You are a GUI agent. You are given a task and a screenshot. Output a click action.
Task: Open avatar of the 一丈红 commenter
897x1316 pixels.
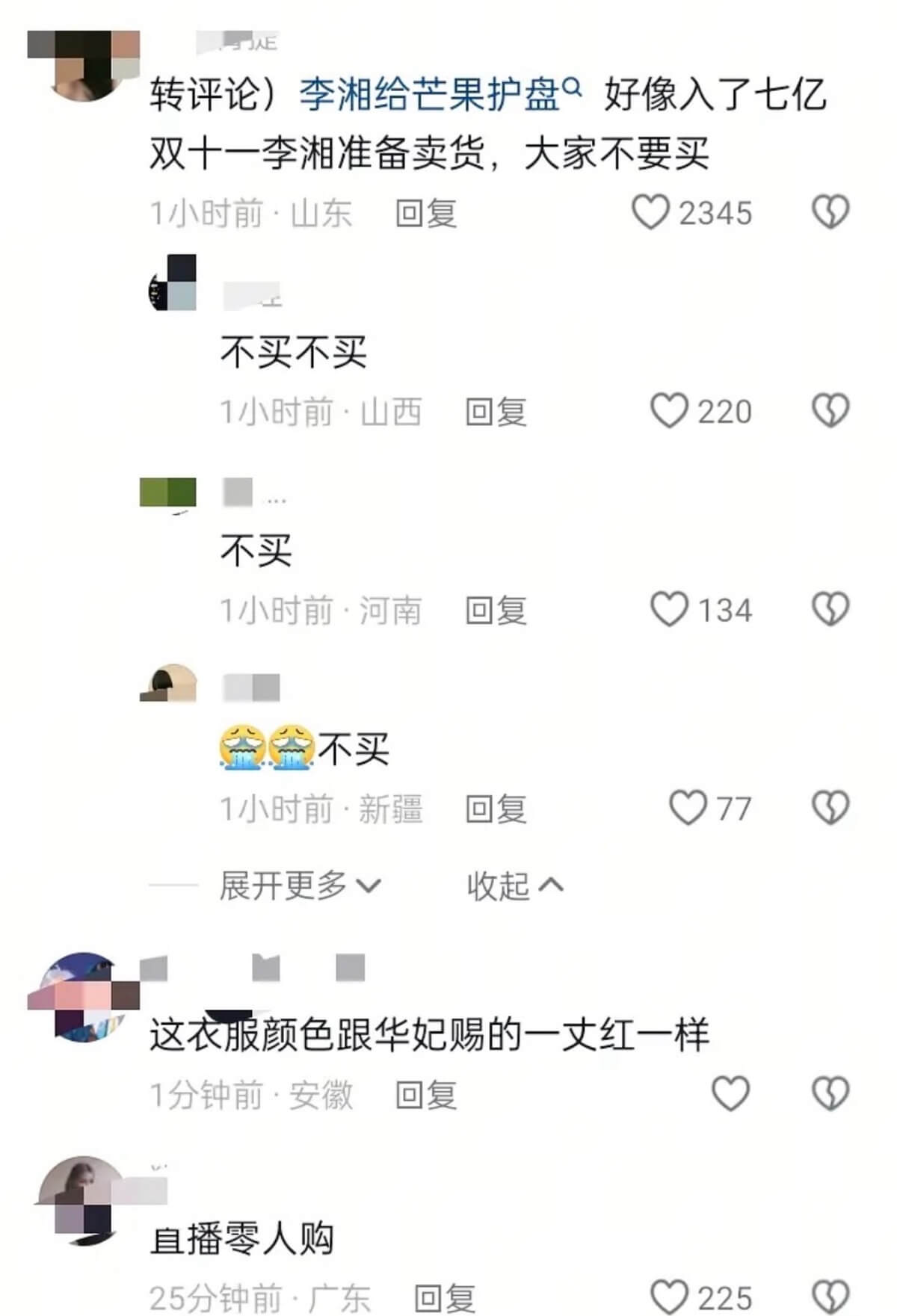84,998
